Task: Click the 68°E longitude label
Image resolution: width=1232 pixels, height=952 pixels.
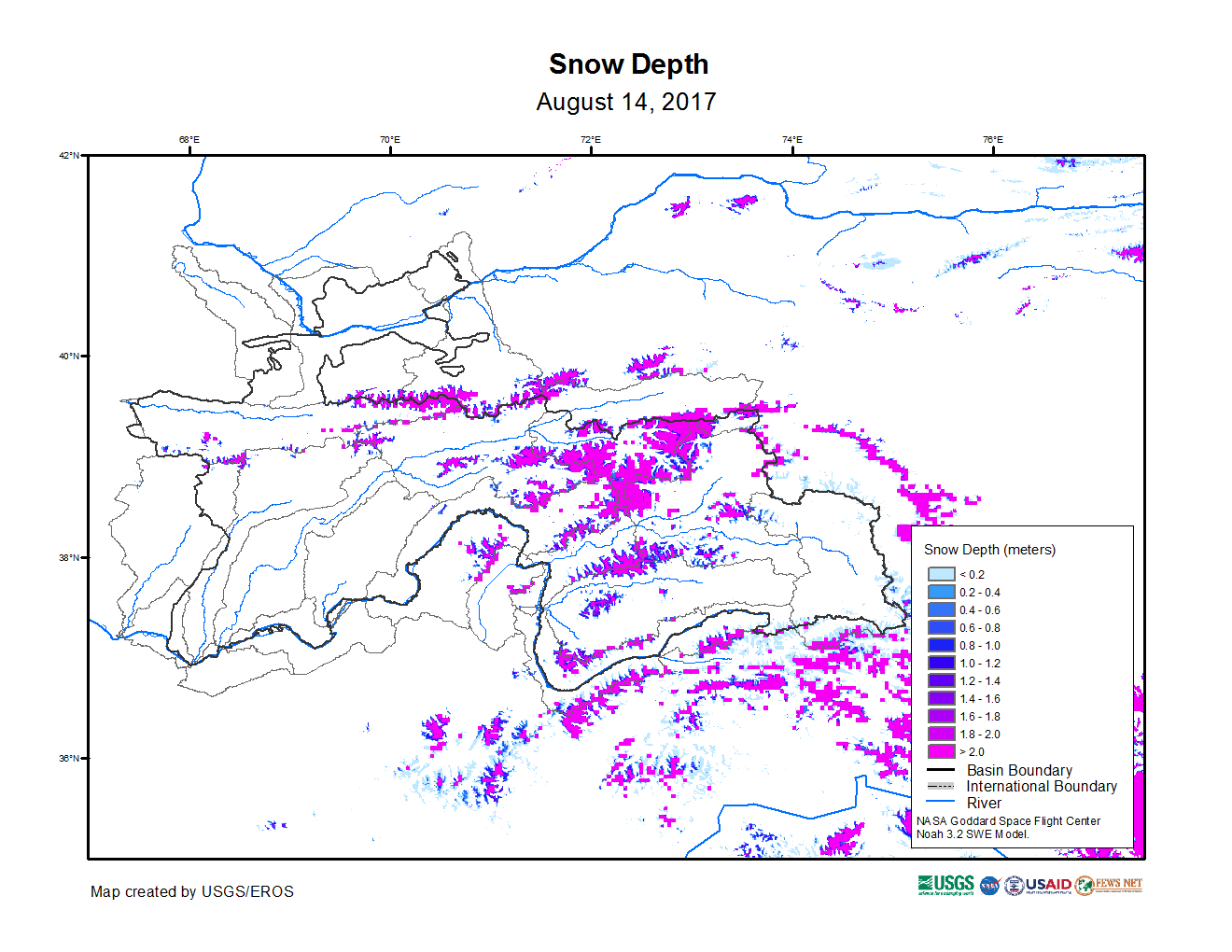Action: pyautogui.click(x=189, y=140)
